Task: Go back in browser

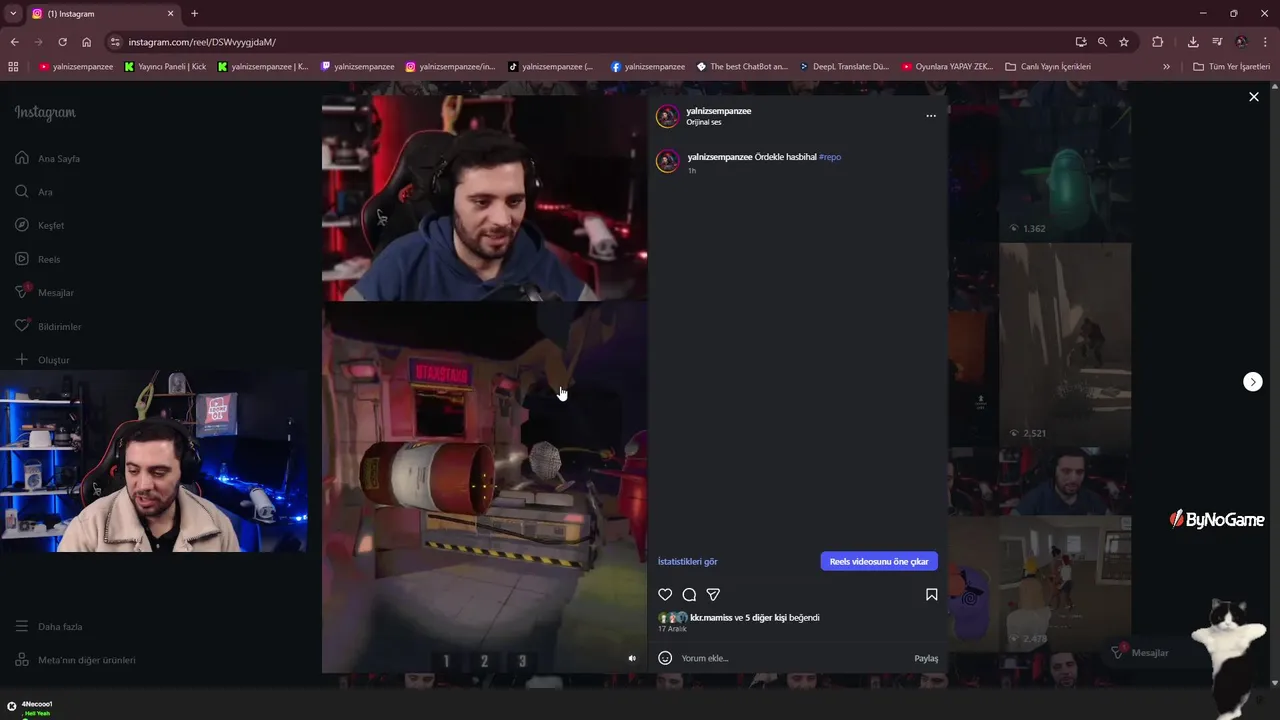Action: 14,42
